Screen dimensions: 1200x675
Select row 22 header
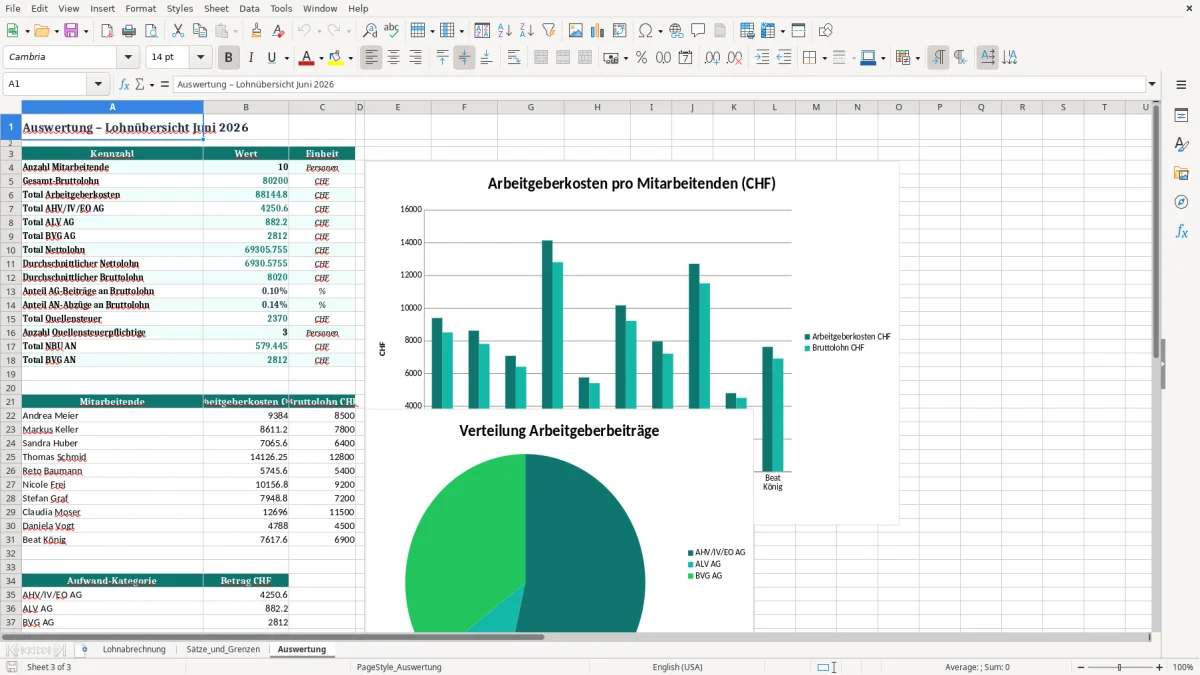[x=11, y=415]
